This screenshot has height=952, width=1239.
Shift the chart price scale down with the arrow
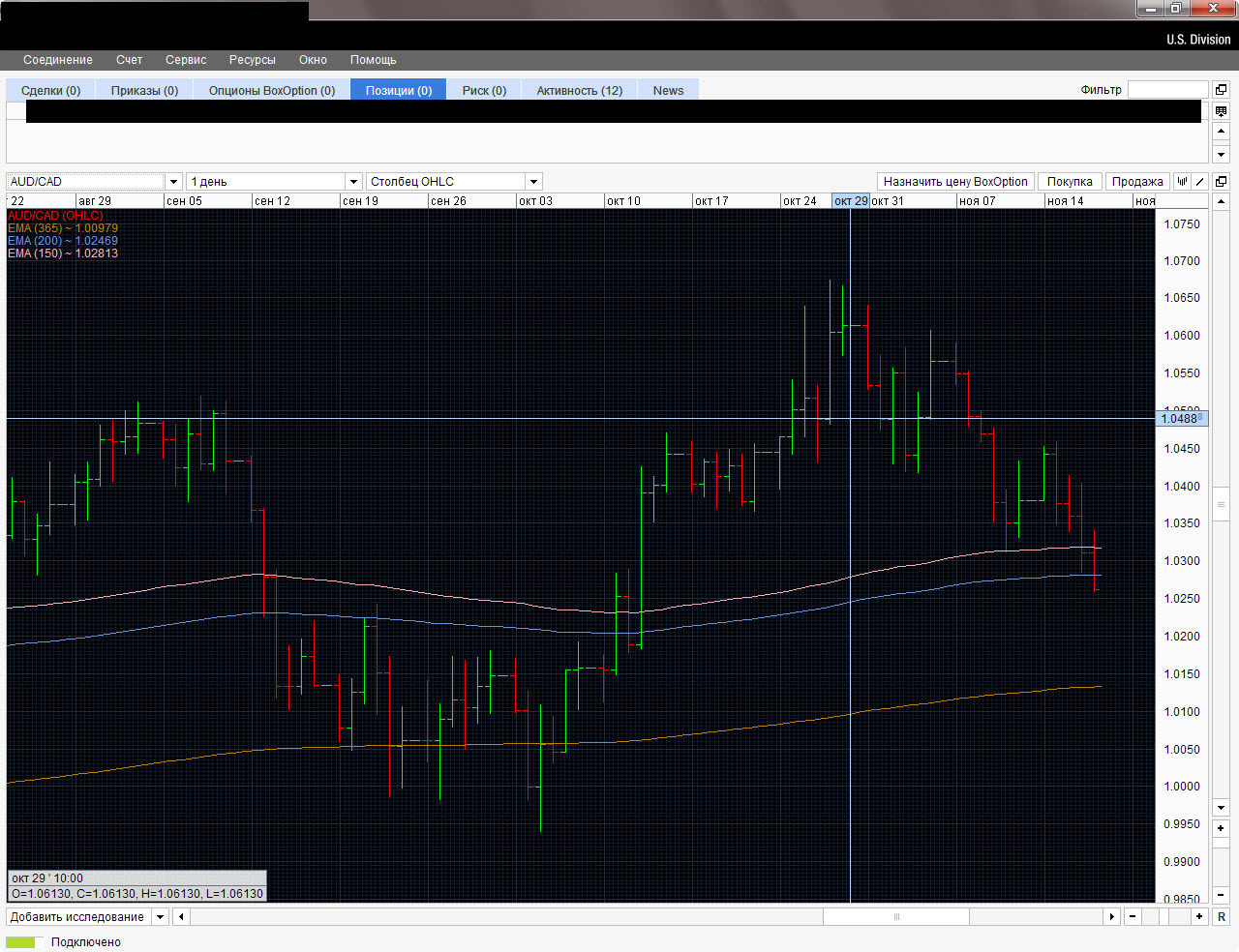[x=1221, y=808]
